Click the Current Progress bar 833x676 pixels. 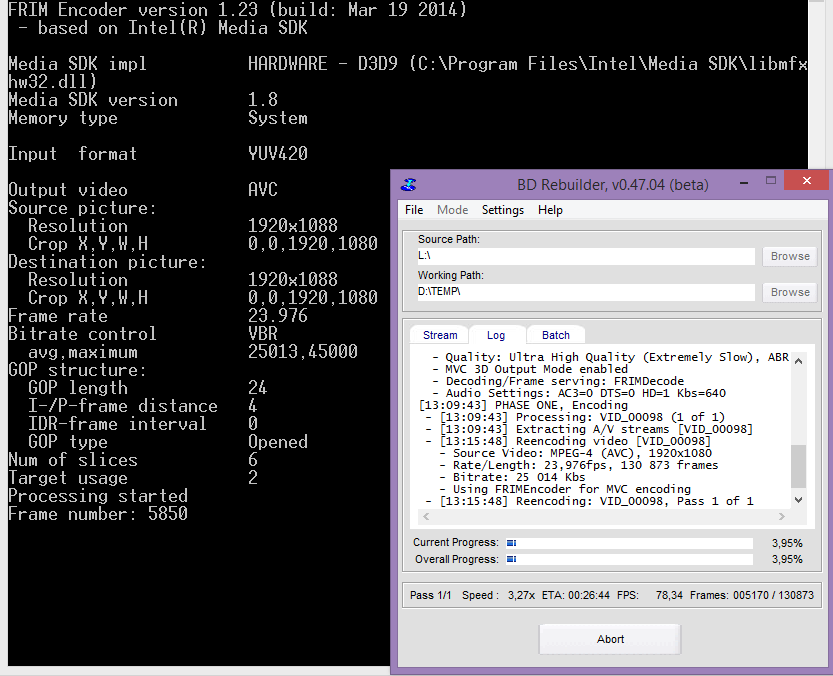(629, 543)
